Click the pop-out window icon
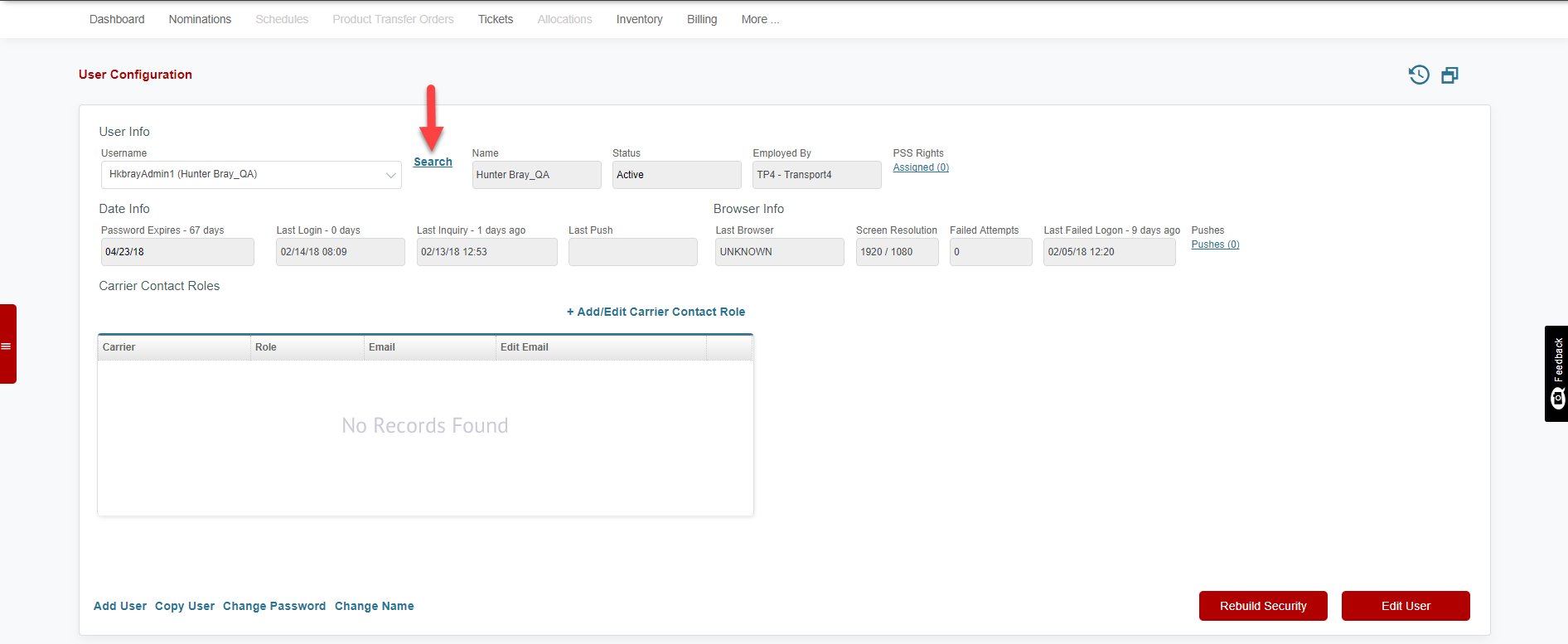This screenshot has width=1568, height=644. pos(1449,75)
